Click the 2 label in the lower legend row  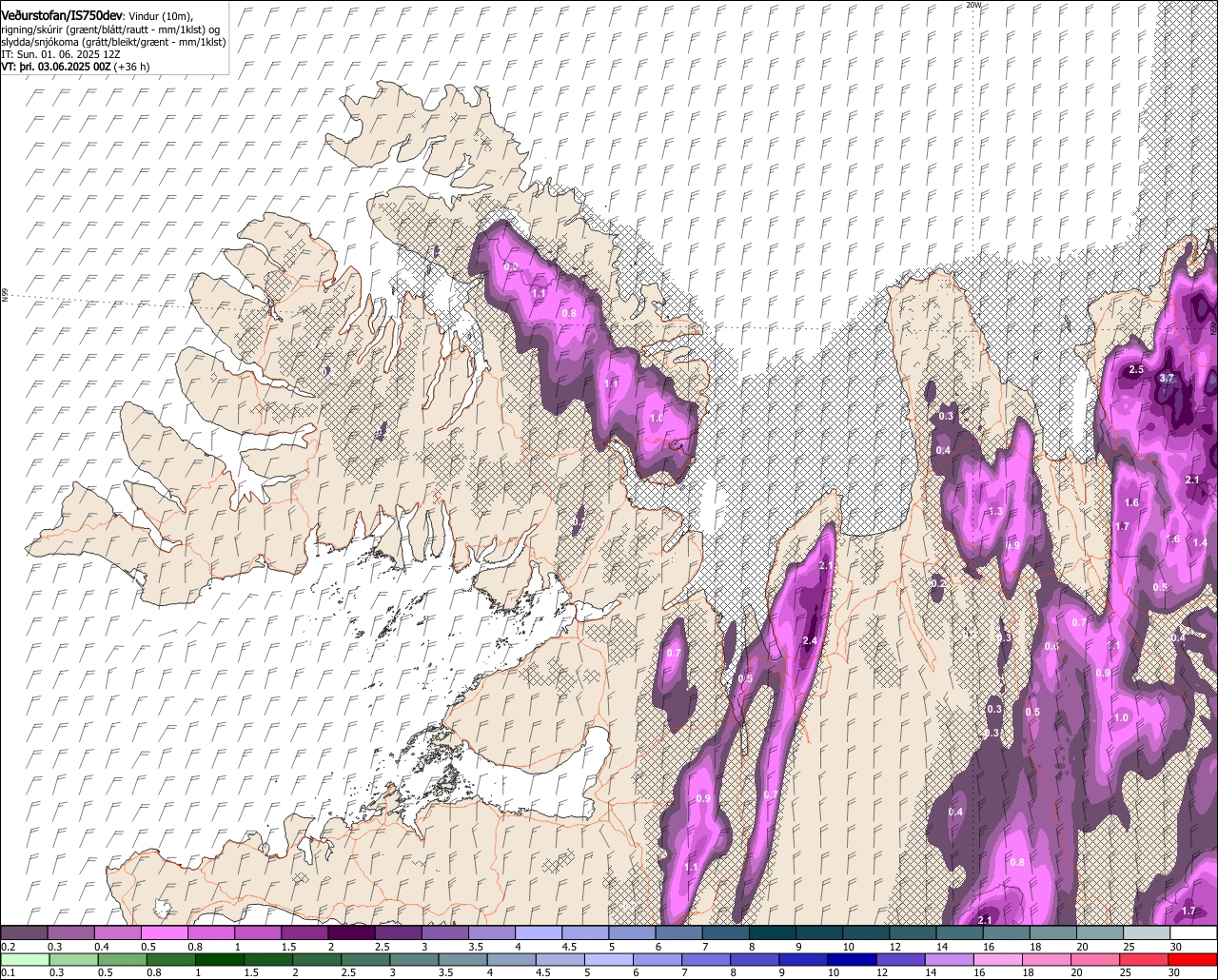coord(294,971)
